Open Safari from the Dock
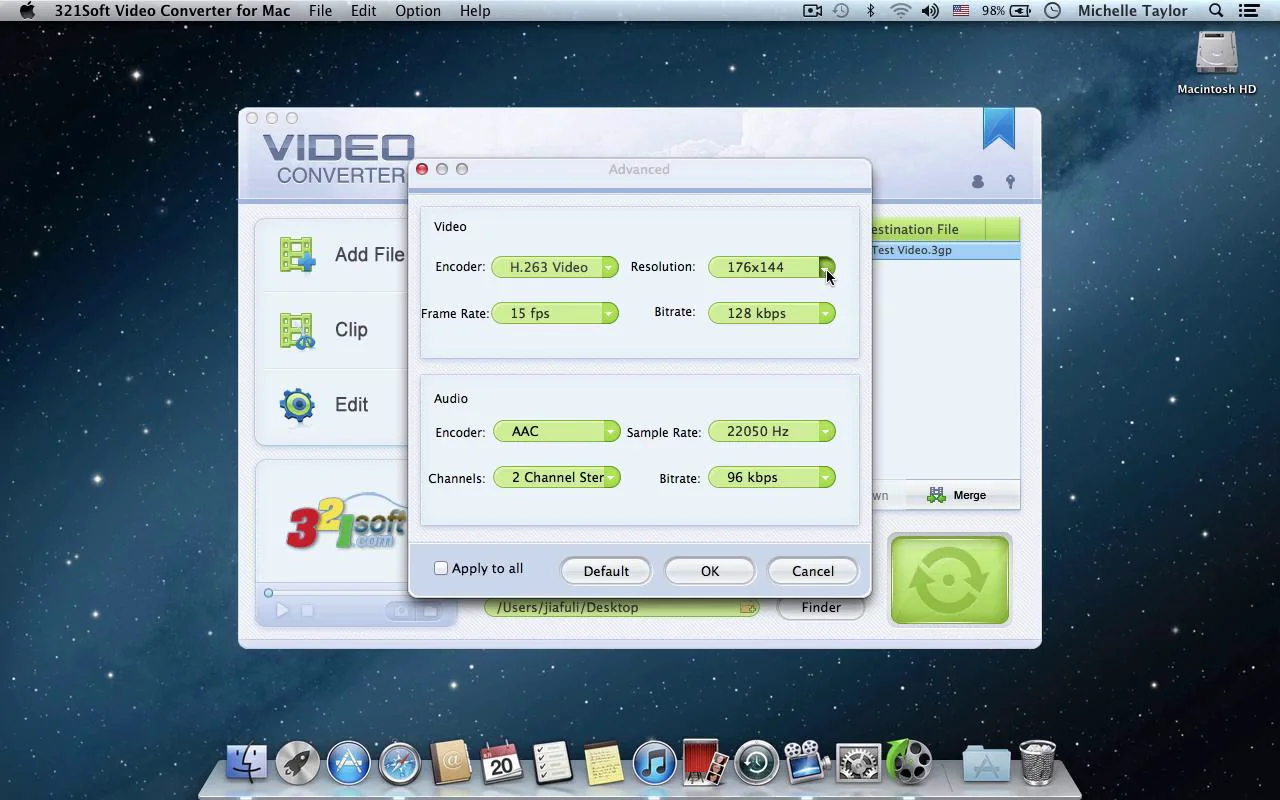Image resolution: width=1280 pixels, height=800 pixels. 400,763
